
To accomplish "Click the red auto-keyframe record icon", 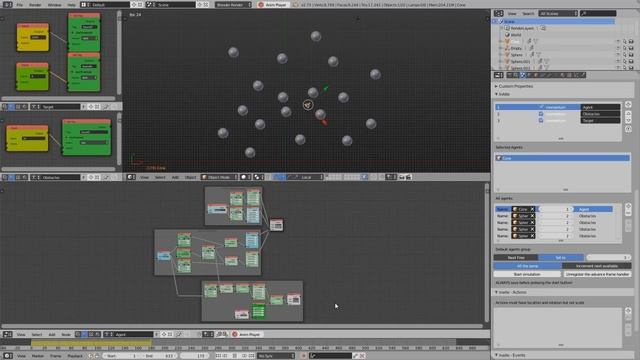I will tap(303, 356).
